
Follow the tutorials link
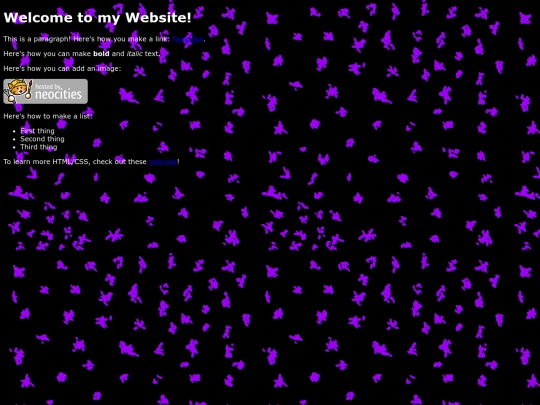coord(163,162)
